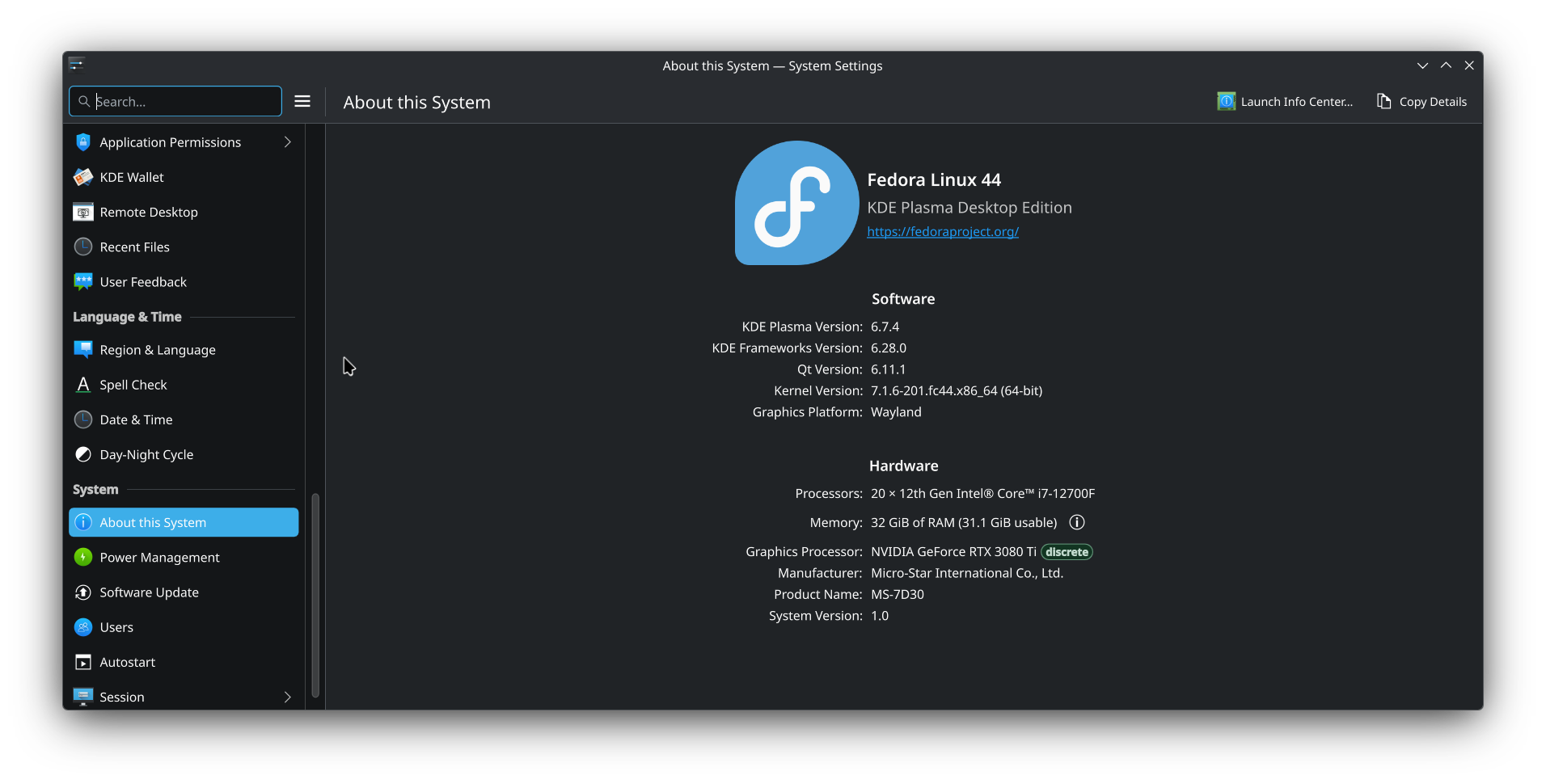The width and height of the screenshot is (1546, 784).
Task: Click the Launch Info Center icon
Action: (x=1227, y=101)
